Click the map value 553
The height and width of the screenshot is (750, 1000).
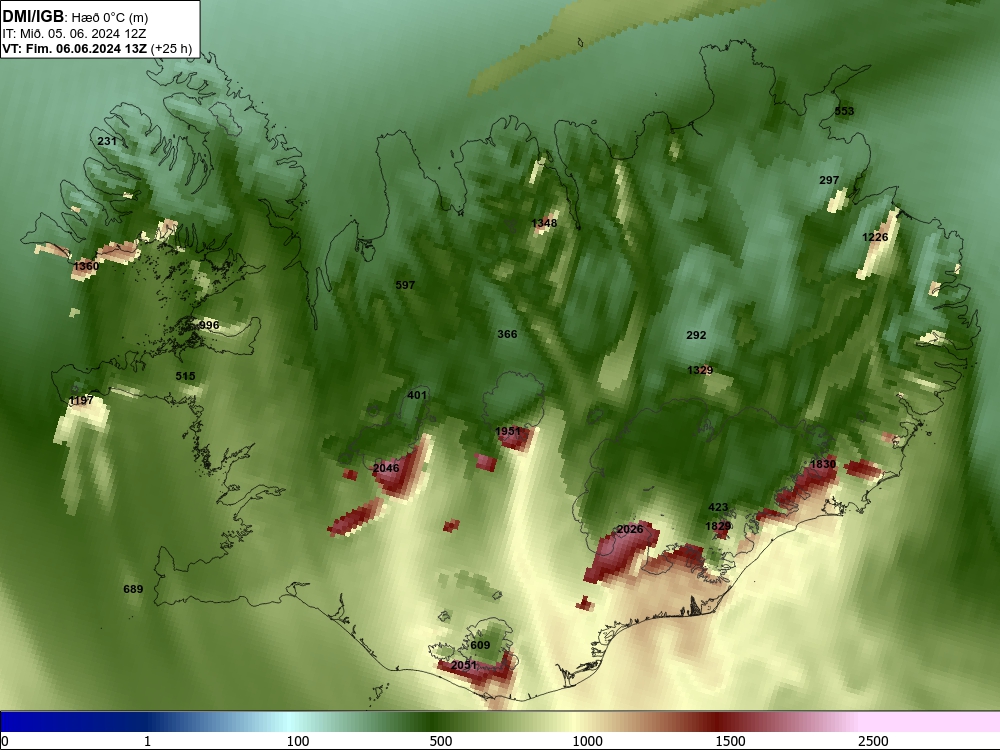844,111
